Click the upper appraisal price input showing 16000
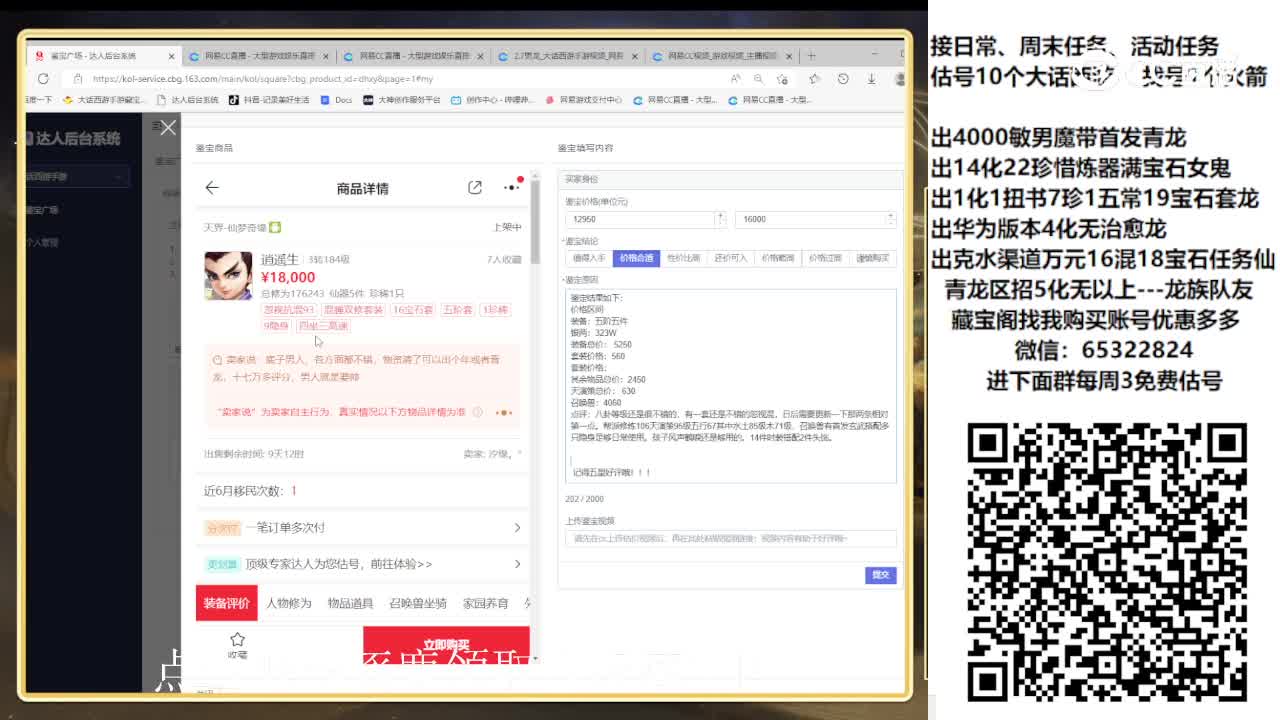The image size is (1280, 720). 815,219
